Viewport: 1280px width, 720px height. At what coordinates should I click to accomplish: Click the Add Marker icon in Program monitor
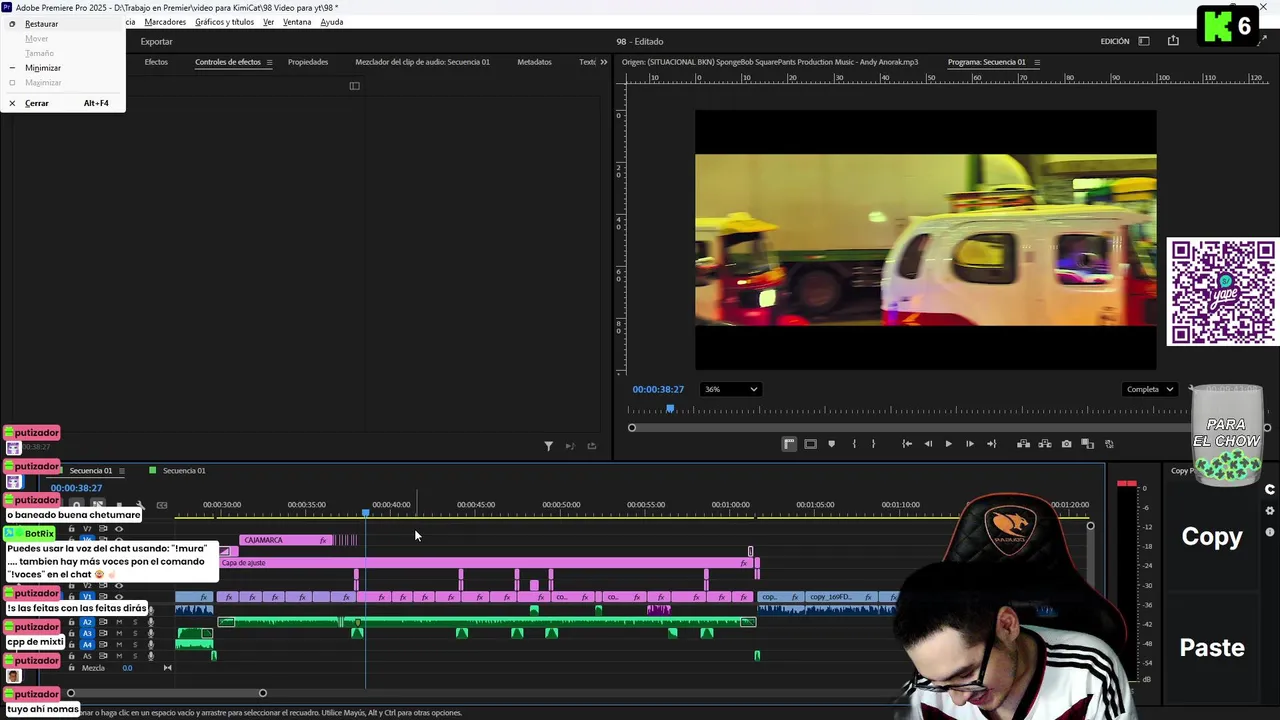tap(831, 444)
